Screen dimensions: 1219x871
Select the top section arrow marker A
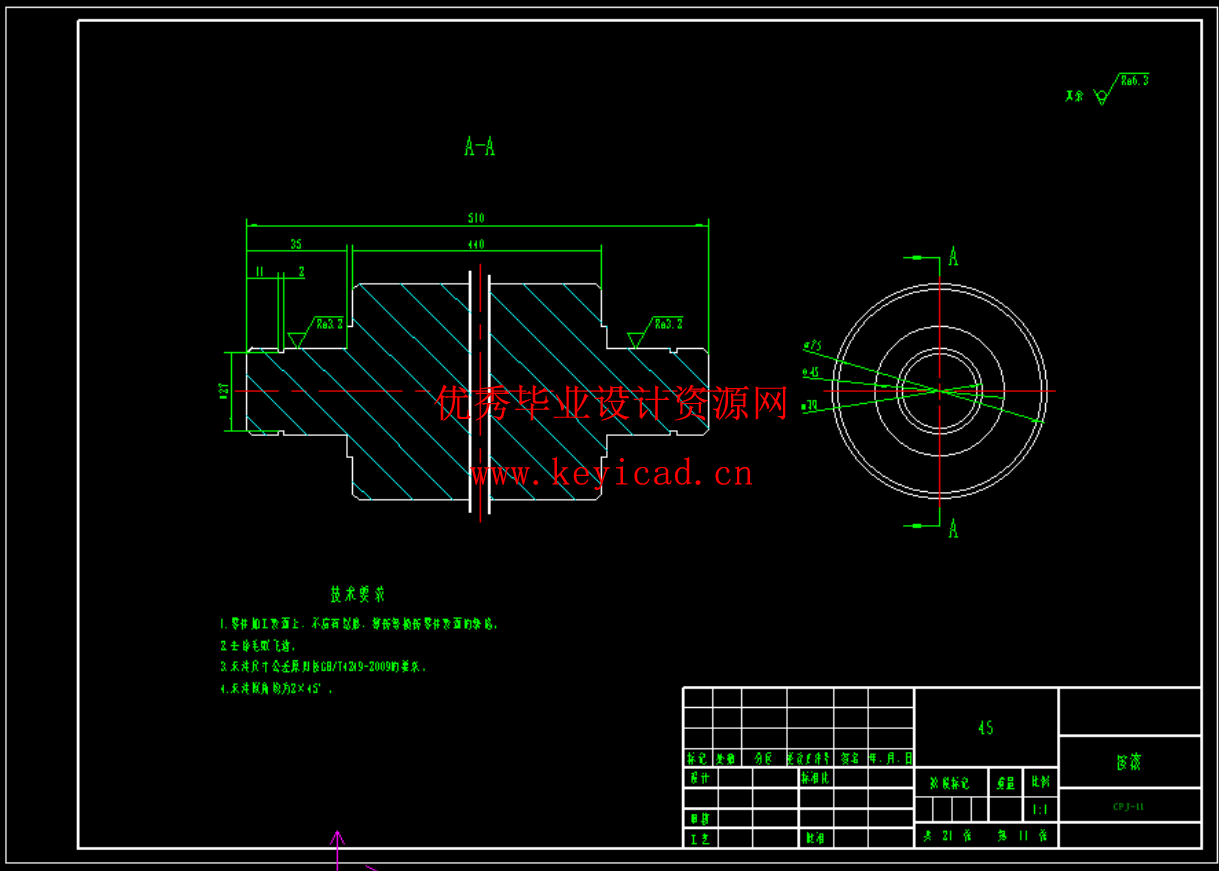coord(952,257)
